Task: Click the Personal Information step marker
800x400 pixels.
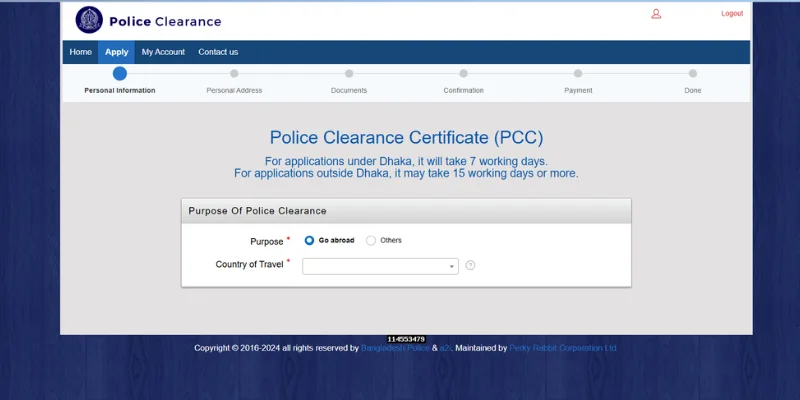Action: click(x=120, y=73)
